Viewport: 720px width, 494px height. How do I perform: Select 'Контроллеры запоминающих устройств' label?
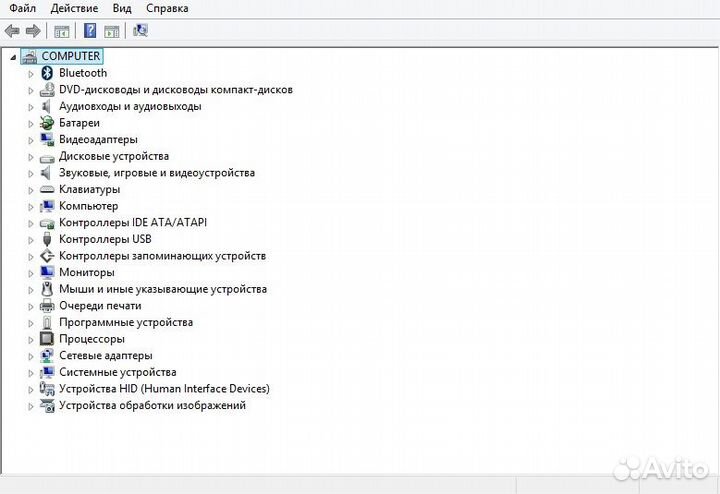click(x=163, y=256)
